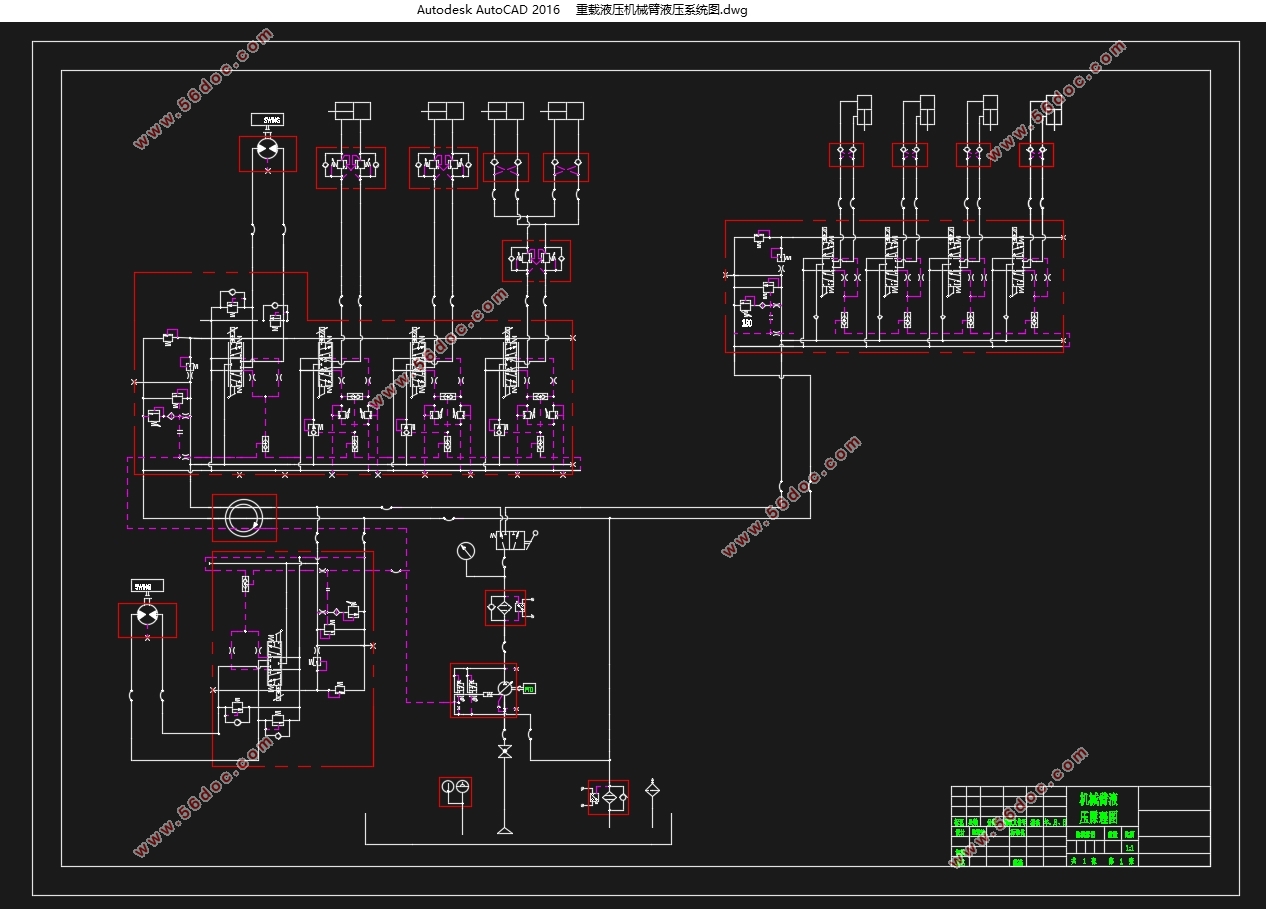Select the suction strainer triangle in the tank
This screenshot has width=1266, height=909.
click(x=505, y=829)
